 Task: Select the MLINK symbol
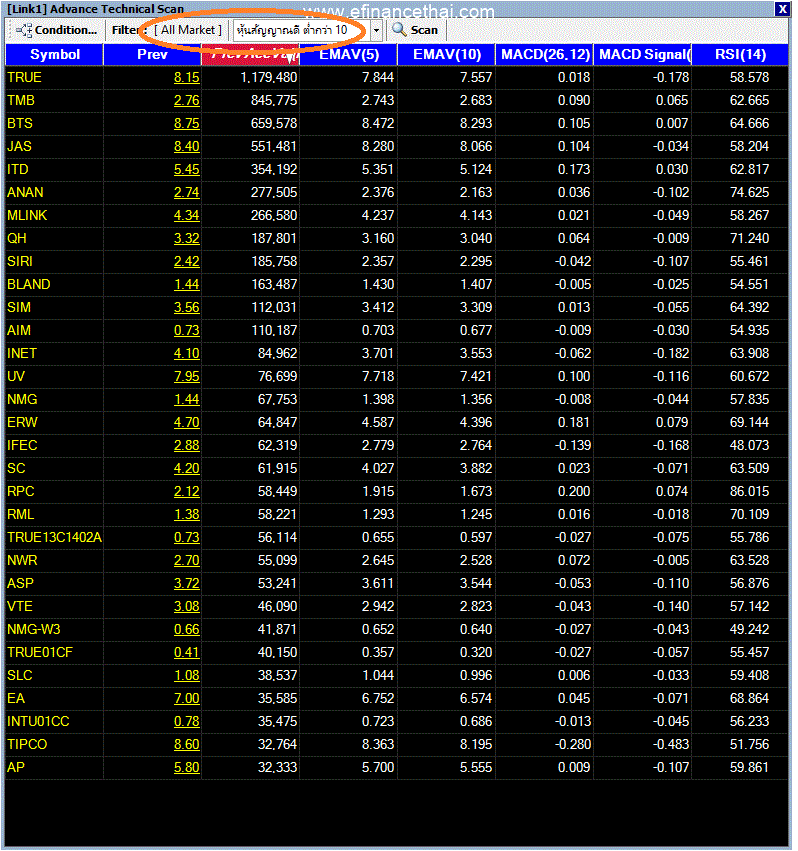click(27, 215)
